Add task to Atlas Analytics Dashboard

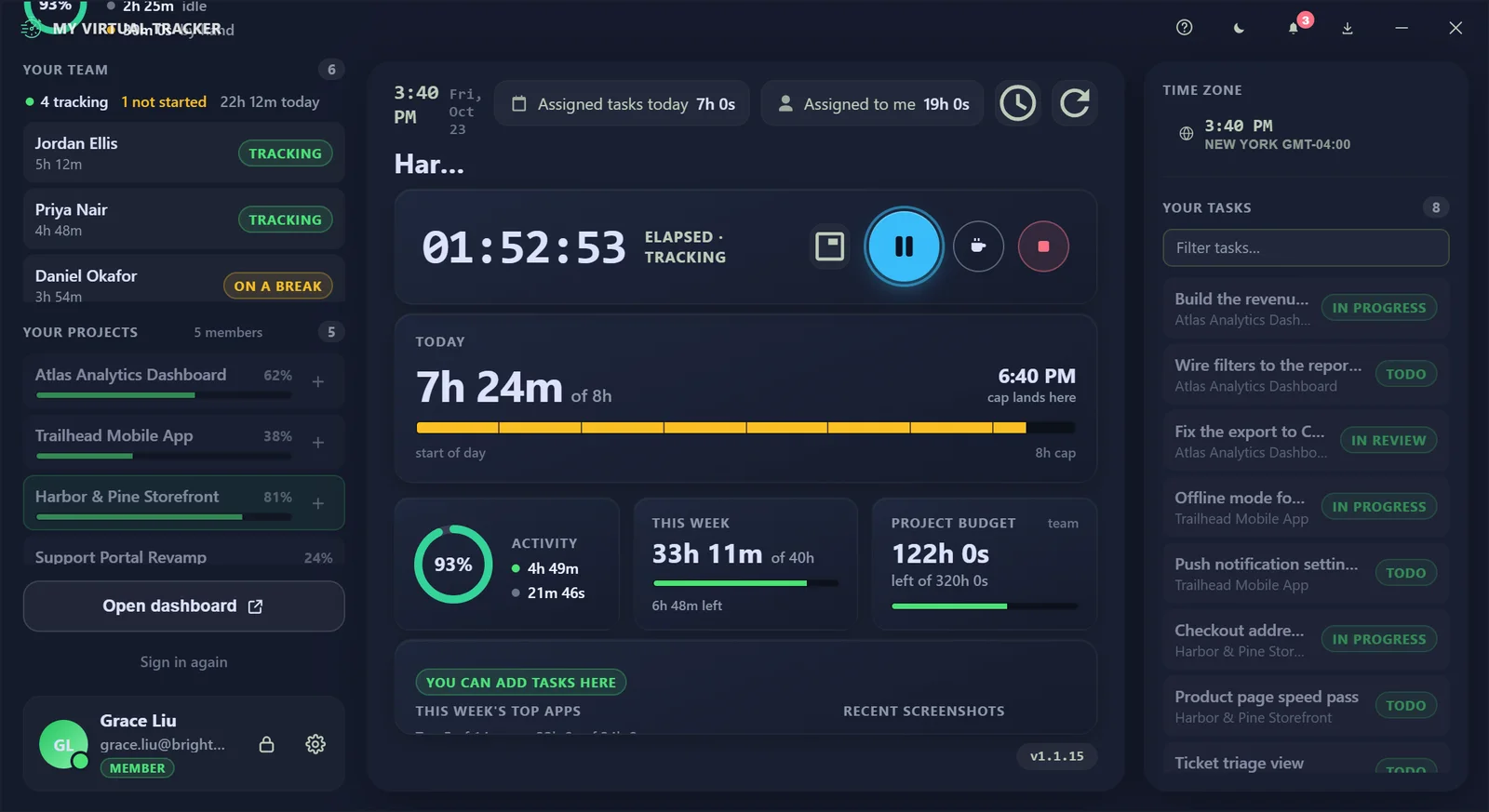pos(318,381)
